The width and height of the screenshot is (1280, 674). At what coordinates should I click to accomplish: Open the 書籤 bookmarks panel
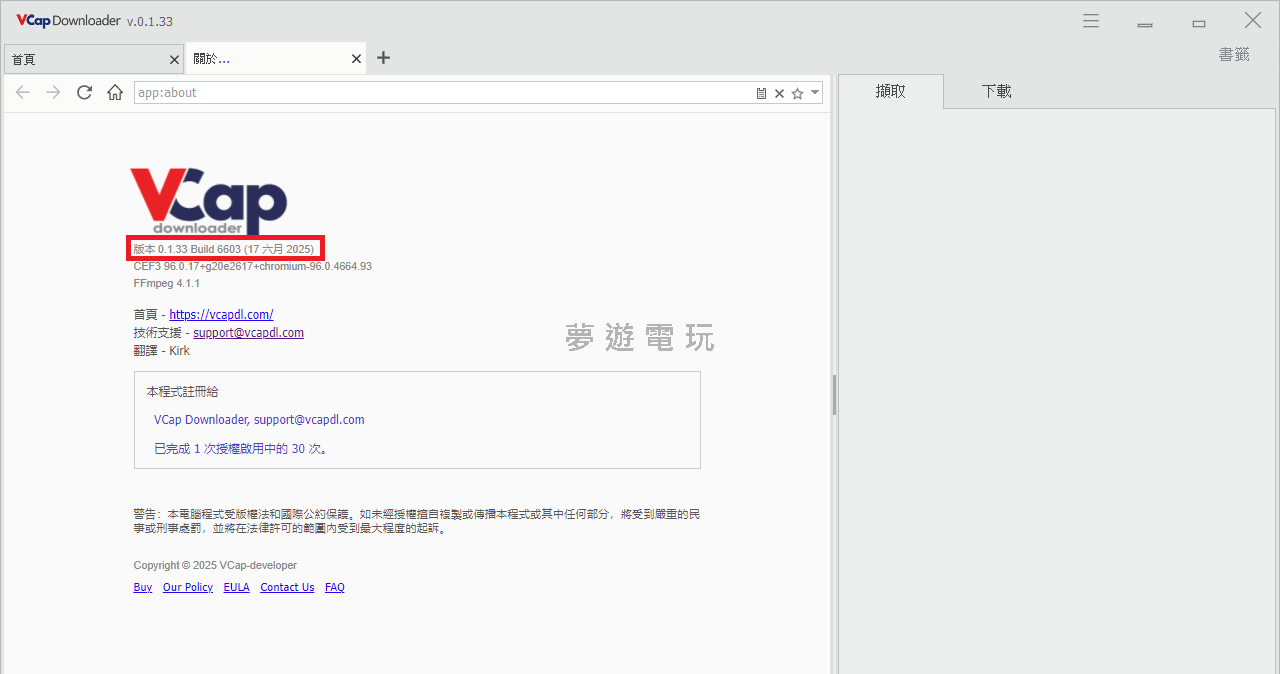pos(1233,54)
